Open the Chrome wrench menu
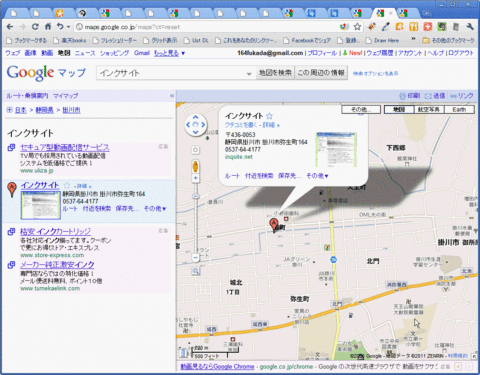Screen dimensions: 480x375 [x=470, y=27]
